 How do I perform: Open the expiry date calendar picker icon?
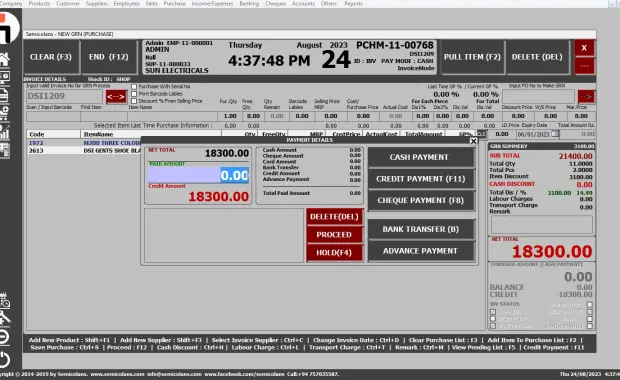[555, 134]
